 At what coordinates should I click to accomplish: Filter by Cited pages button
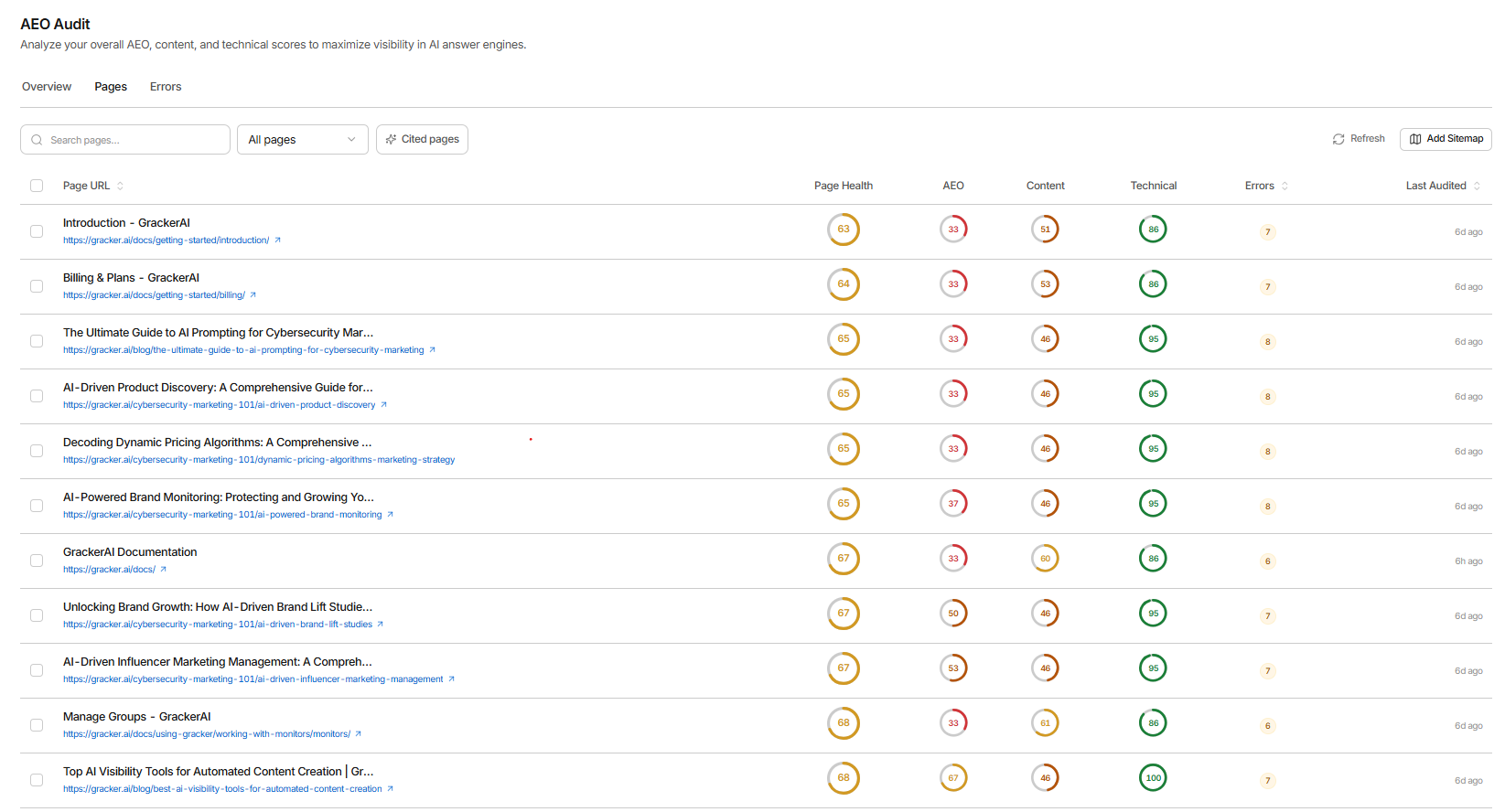pyautogui.click(x=422, y=140)
